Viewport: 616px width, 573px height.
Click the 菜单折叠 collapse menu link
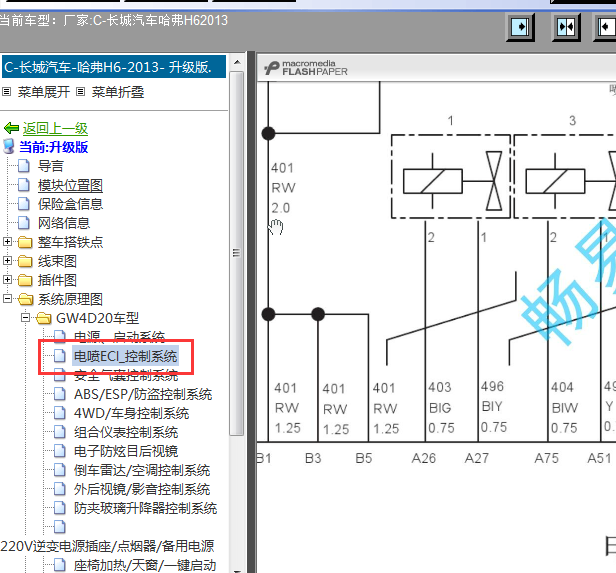(118, 92)
